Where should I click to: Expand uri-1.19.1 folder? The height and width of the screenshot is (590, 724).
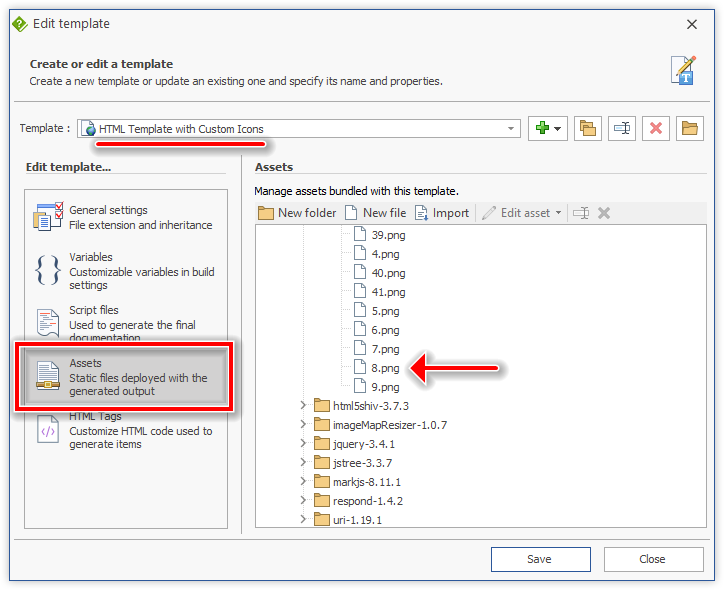click(x=303, y=519)
